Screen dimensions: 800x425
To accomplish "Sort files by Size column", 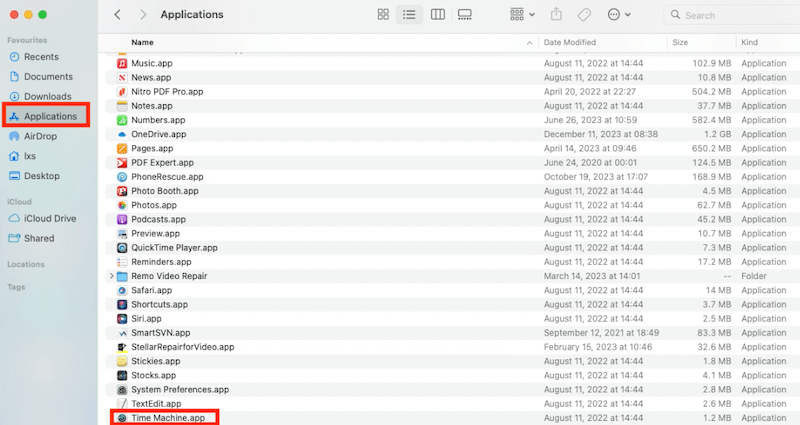I will (x=700, y=43).
